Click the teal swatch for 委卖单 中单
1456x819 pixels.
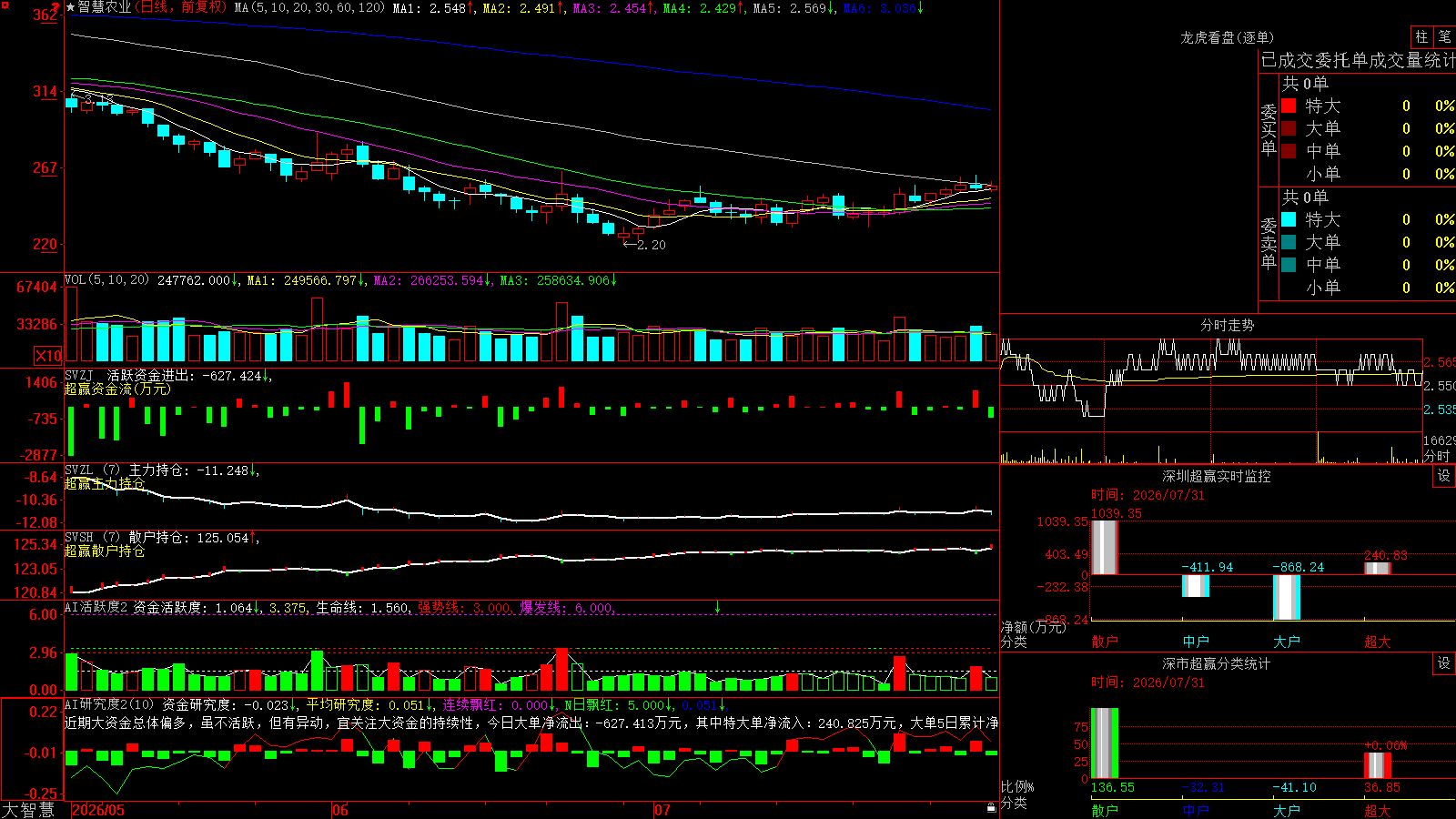1289,265
